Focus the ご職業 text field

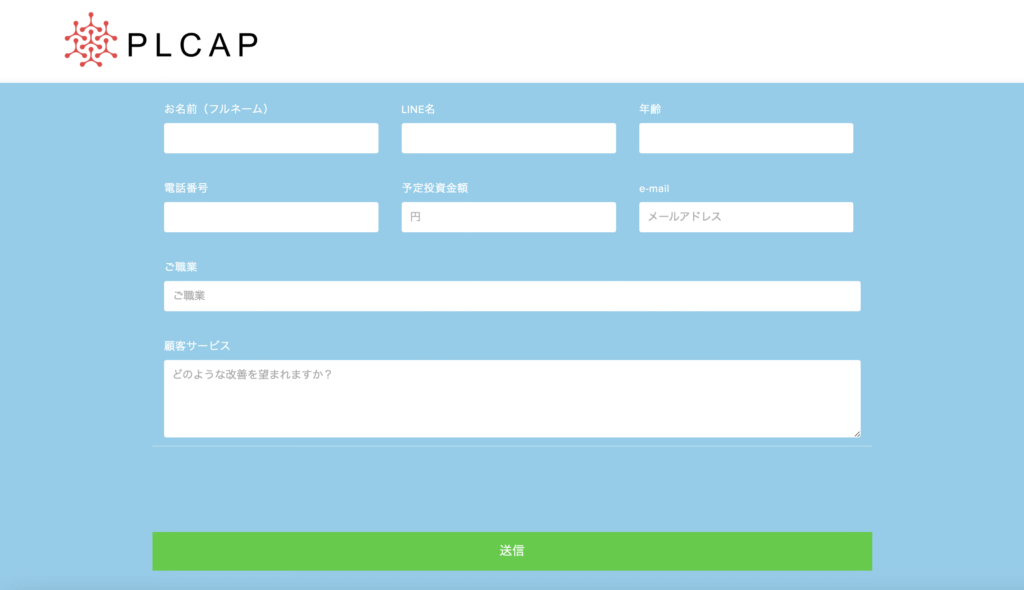(512, 296)
